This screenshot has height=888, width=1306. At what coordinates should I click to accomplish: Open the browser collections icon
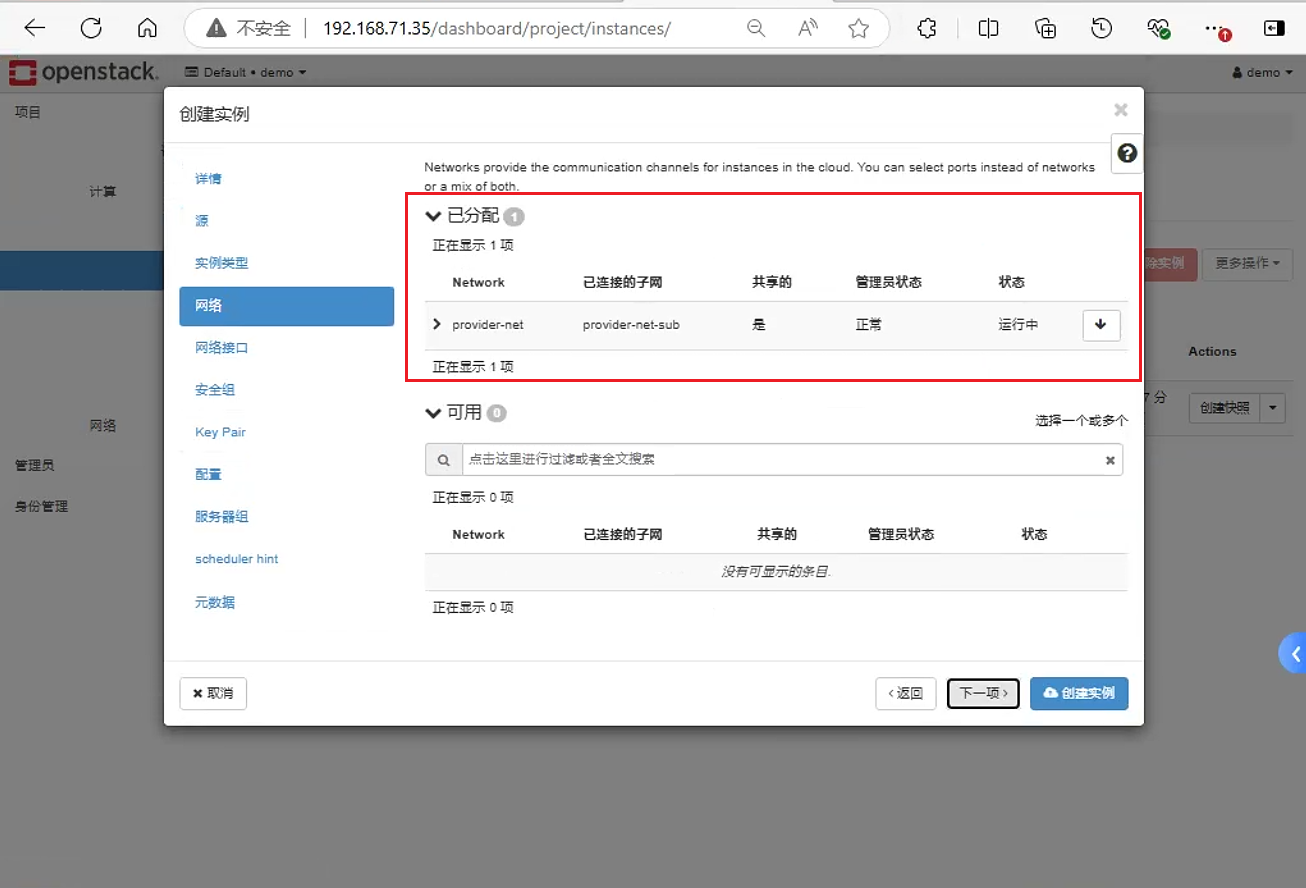[x=1045, y=28]
